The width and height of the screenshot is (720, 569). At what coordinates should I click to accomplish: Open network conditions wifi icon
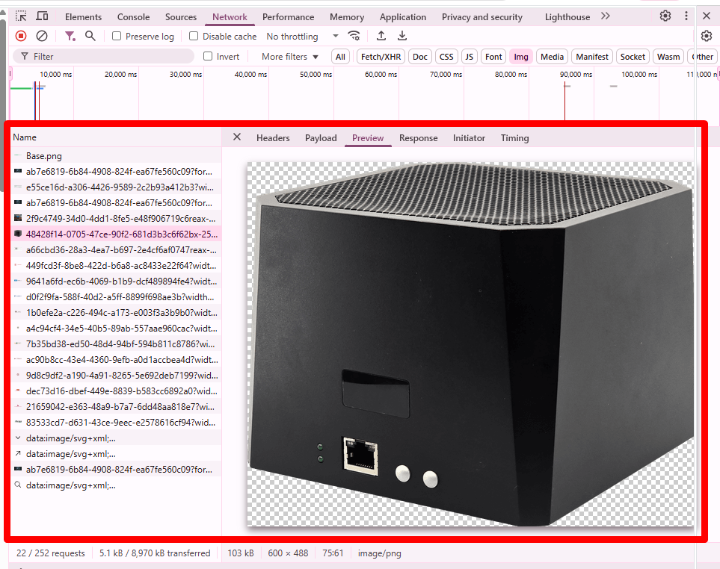[x=354, y=36]
